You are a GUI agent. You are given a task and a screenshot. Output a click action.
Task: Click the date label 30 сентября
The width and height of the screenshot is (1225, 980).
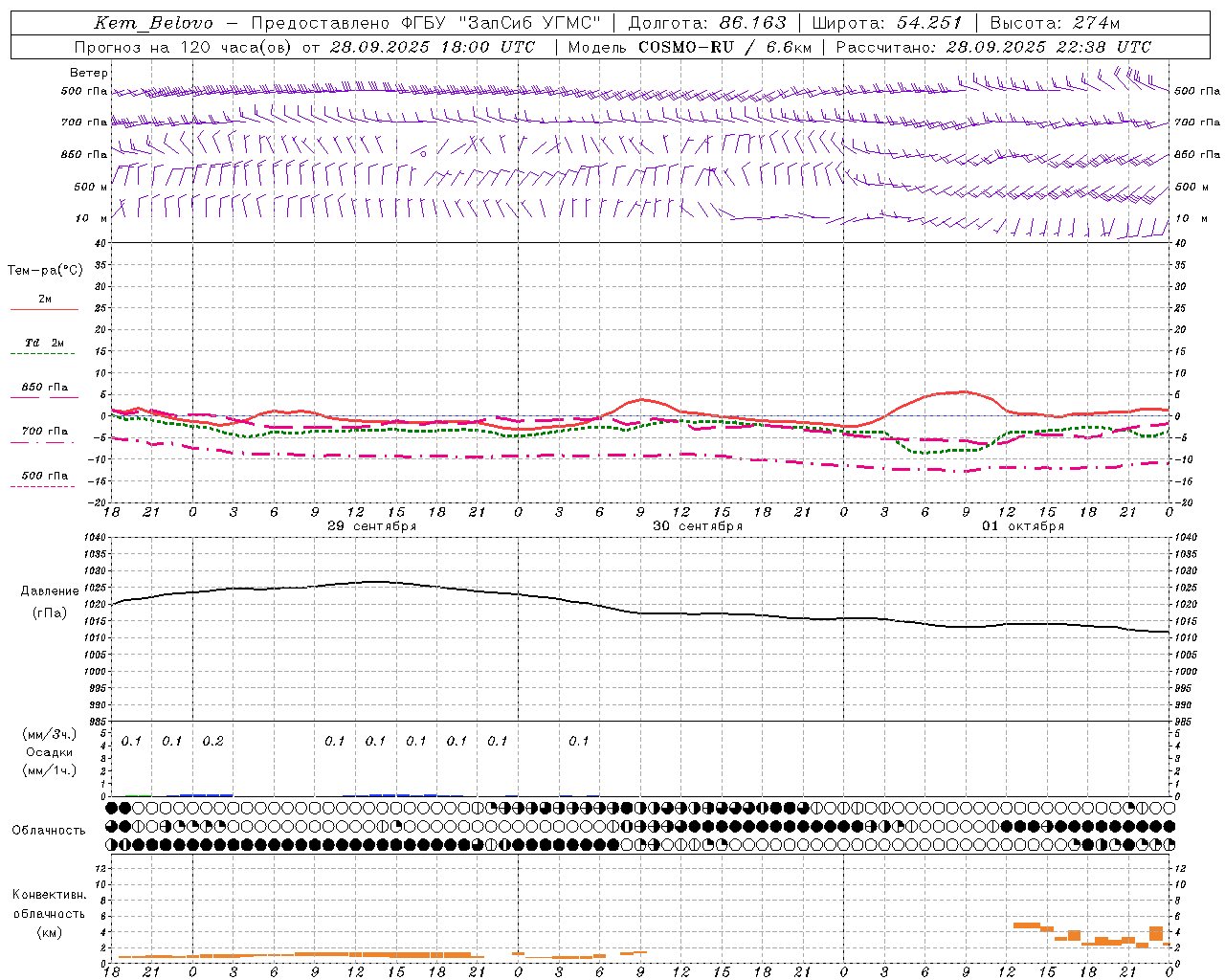(698, 526)
